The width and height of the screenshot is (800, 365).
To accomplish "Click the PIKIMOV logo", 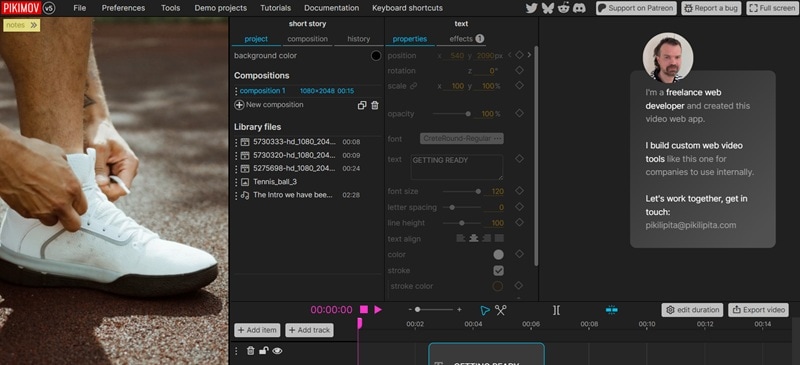I will [x=21, y=8].
